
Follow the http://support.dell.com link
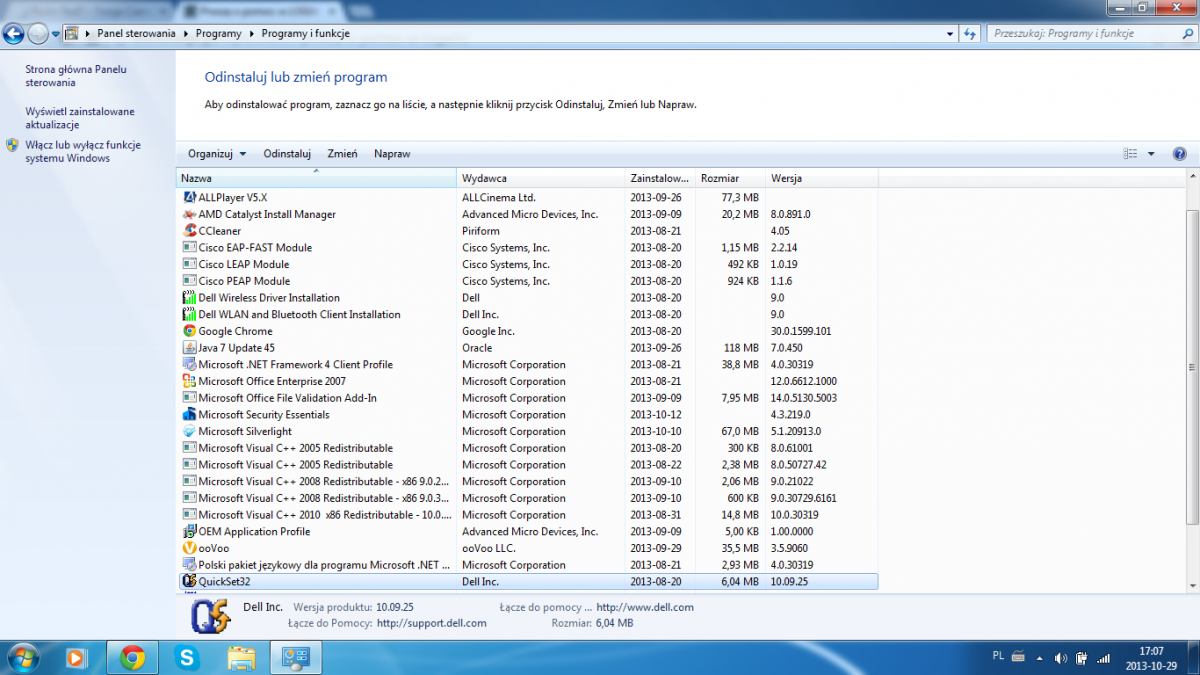click(431, 623)
